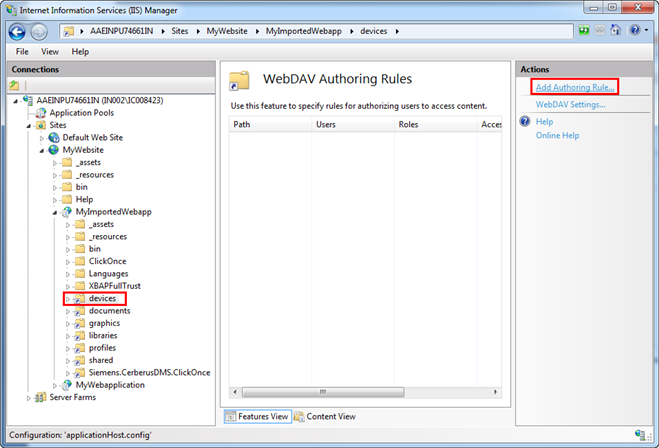Click the refresh icon in the address bar
This screenshot has height=448, width=659.
pyautogui.click(x=584, y=31)
